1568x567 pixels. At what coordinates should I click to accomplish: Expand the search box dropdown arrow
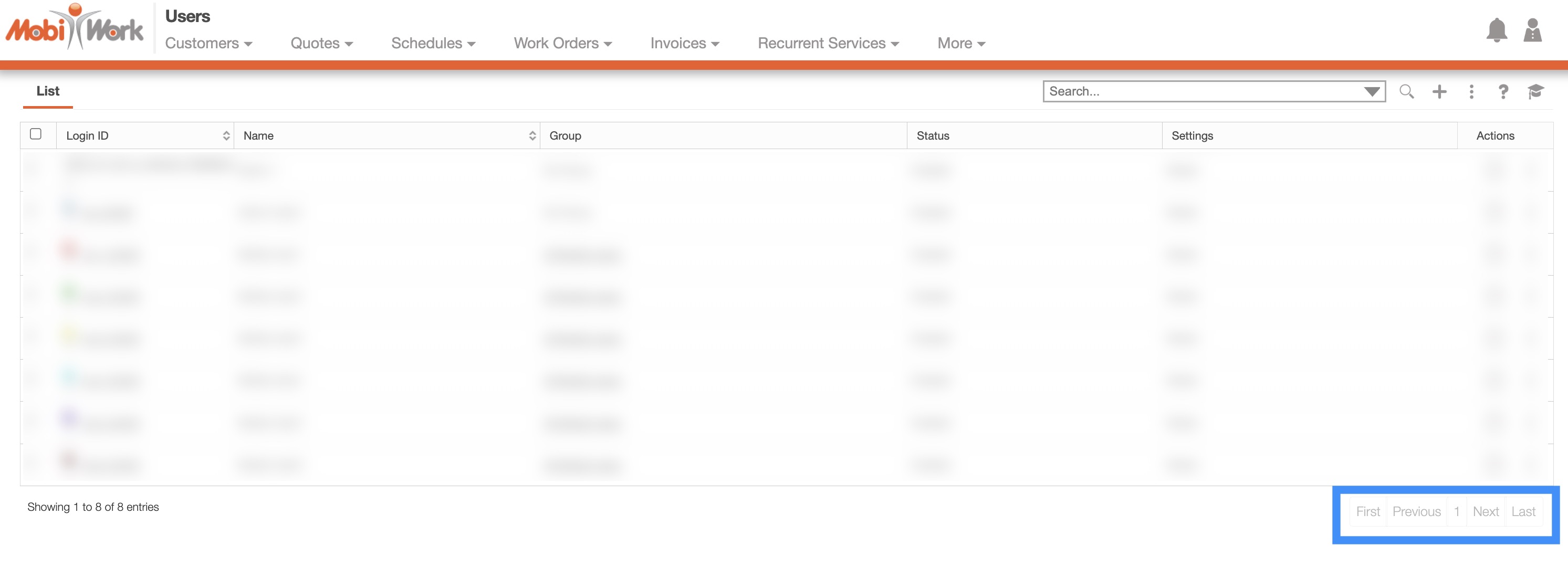click(1372, 91)
